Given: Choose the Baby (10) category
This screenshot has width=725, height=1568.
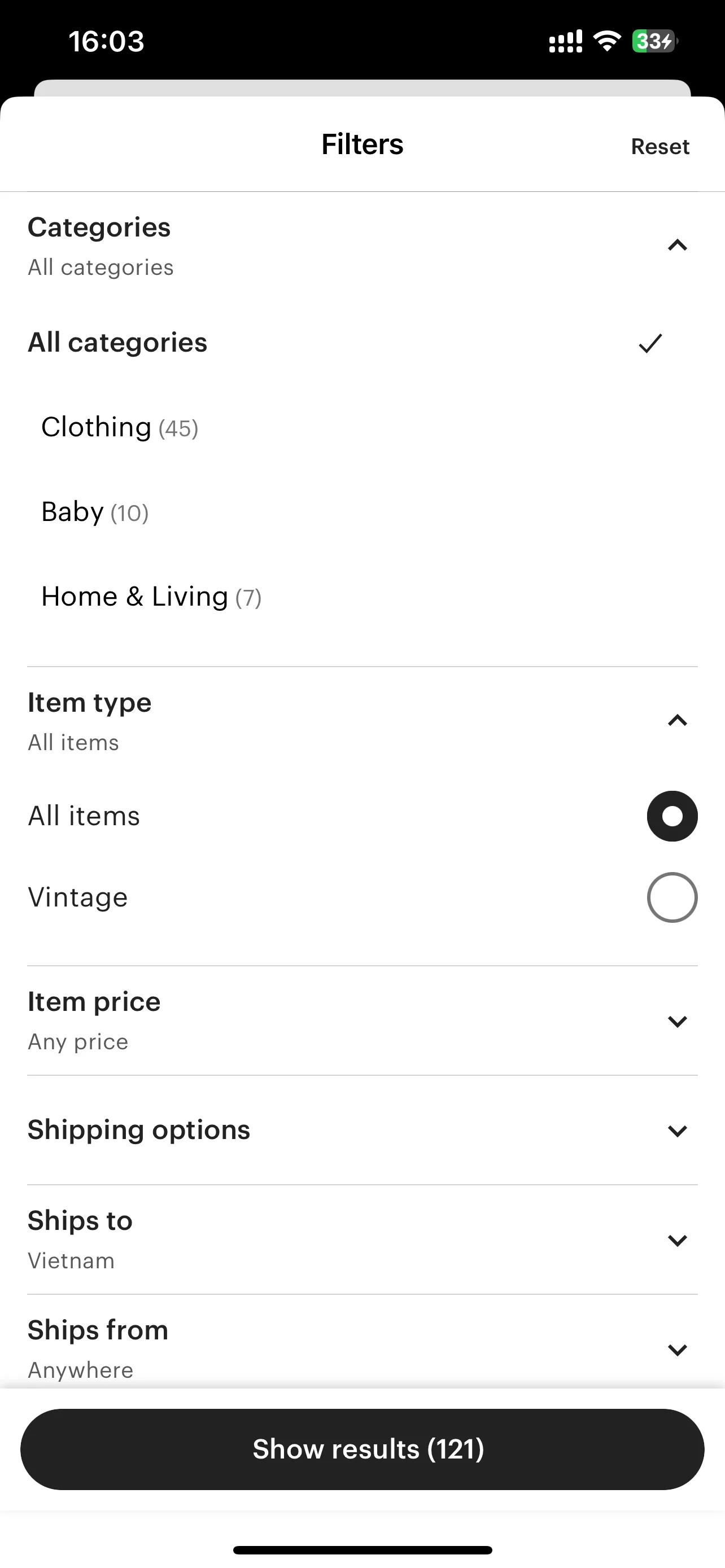Looking at the screenshot, I should point(95,512).
